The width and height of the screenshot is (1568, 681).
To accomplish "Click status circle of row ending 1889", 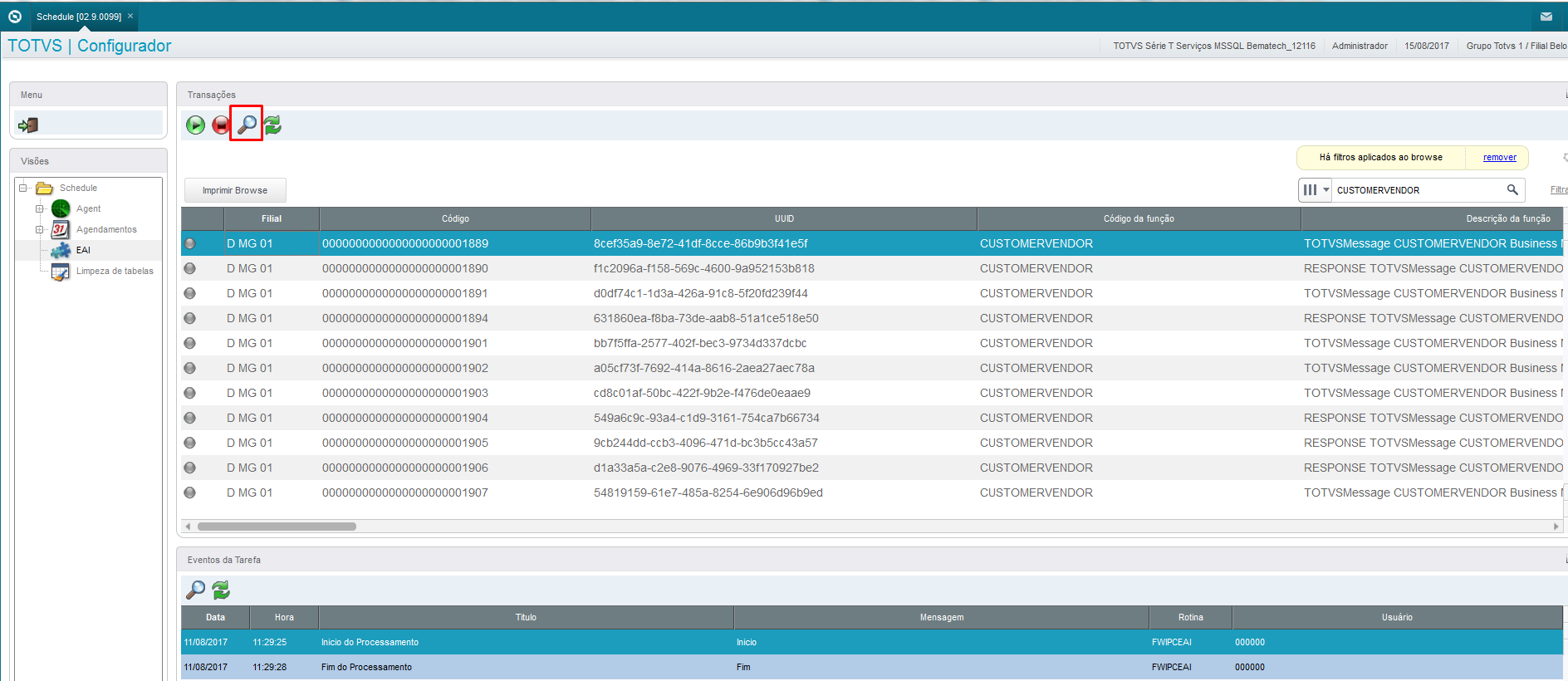I will 190,243.
